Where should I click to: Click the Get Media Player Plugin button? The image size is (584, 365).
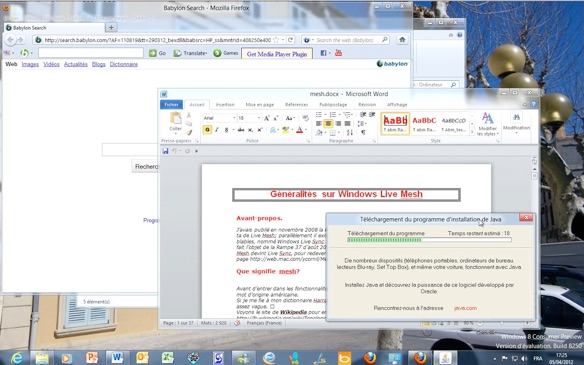pos(277,54)
